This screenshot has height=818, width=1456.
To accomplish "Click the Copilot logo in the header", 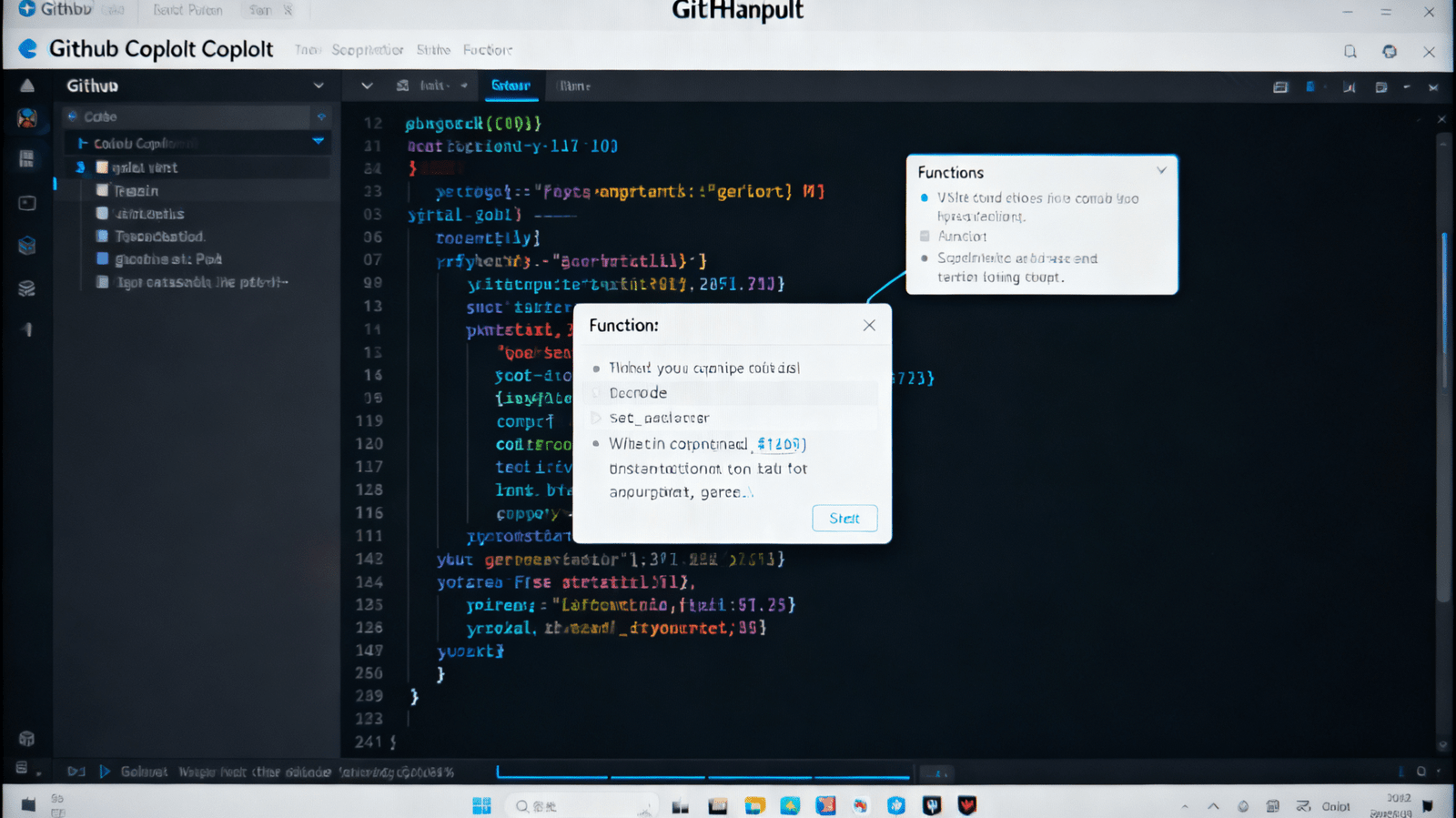I will tap(28, 49).
